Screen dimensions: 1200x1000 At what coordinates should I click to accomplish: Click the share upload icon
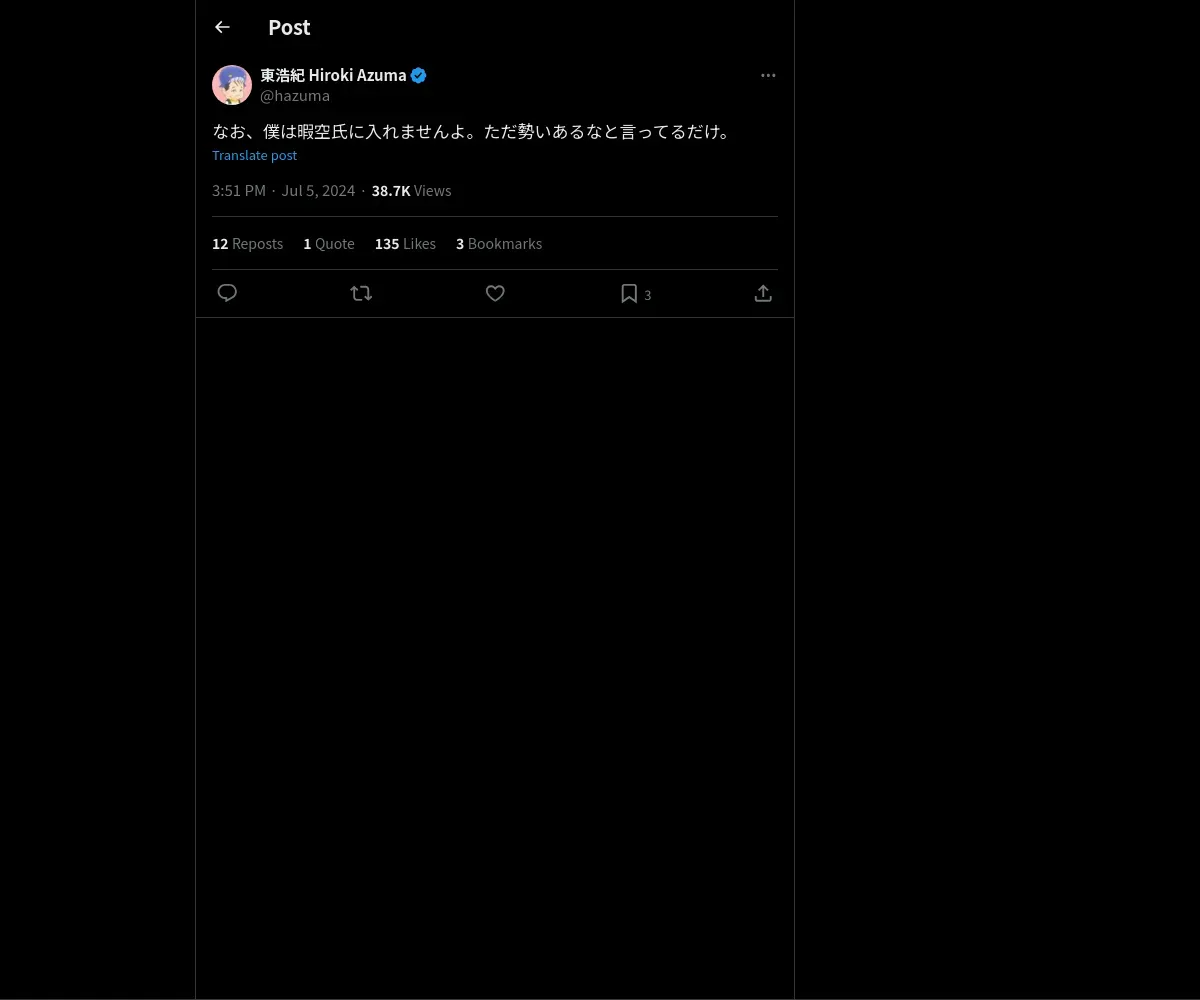pyautogui.click(x=763, y=293)
